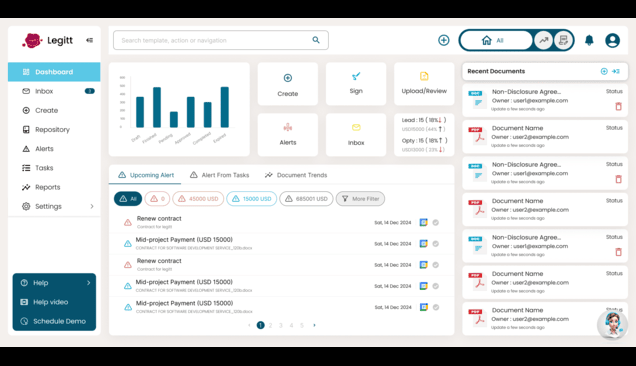Select the All alerts filter chip

click(x=128, y=199)
